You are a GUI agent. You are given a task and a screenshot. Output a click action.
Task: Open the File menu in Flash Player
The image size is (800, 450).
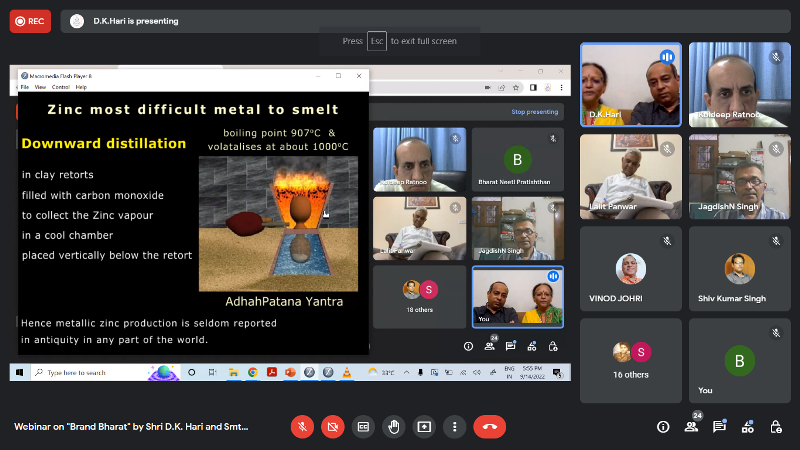click(x=25, y=87)
